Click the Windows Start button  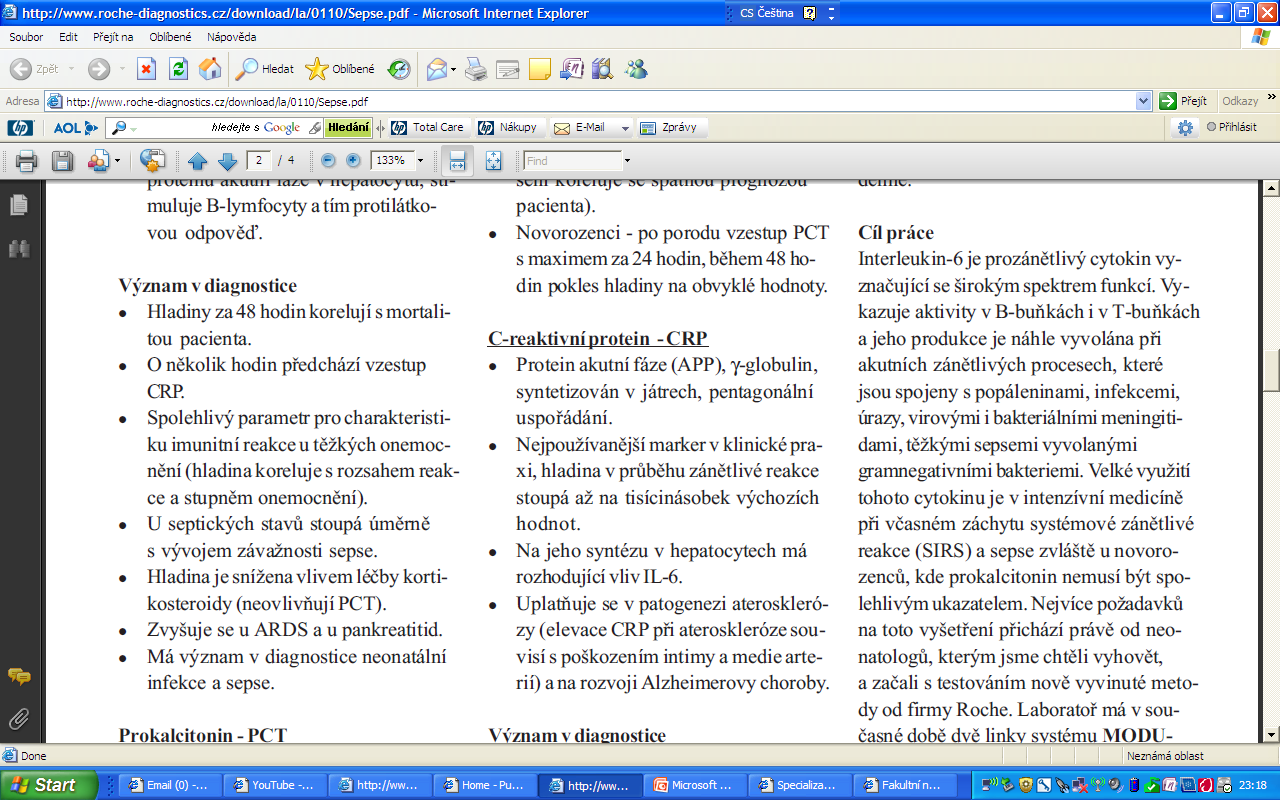click(49, 785)
